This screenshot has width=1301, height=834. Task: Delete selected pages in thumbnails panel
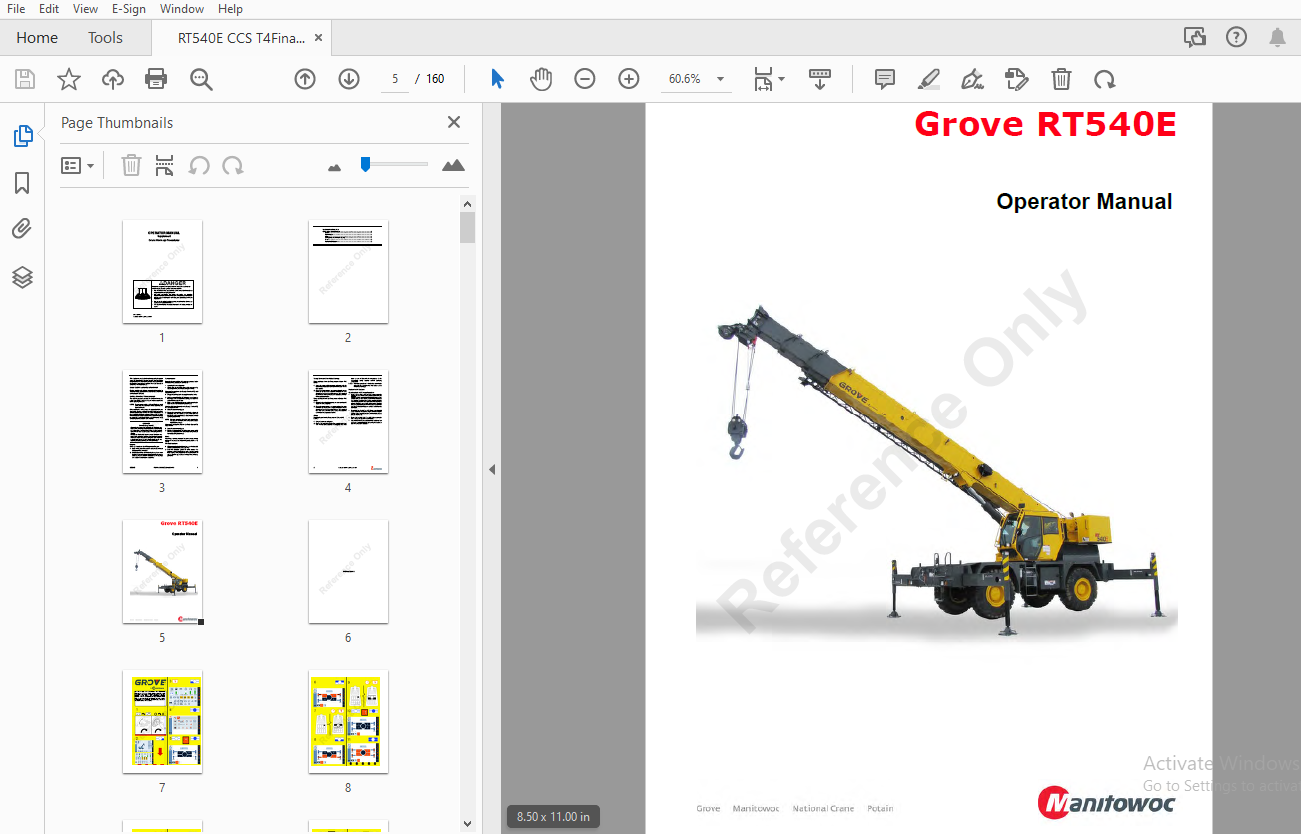[131, 165]
